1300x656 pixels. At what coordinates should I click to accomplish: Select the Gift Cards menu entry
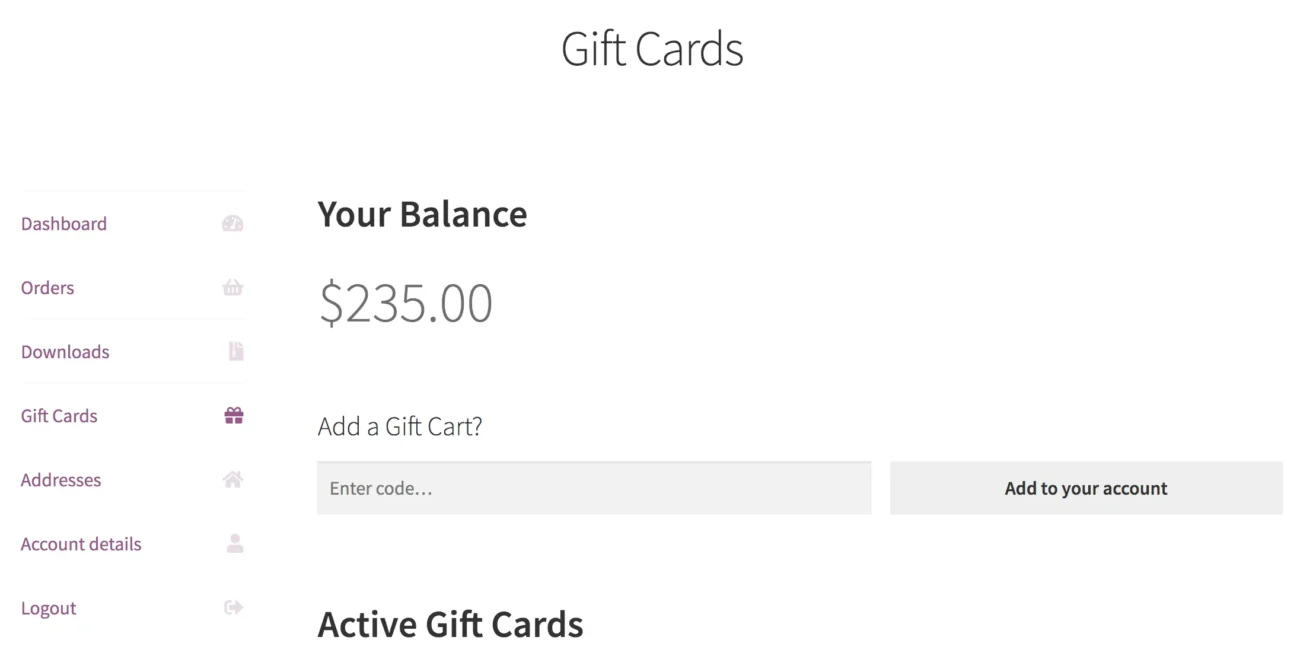coord(58,415)
